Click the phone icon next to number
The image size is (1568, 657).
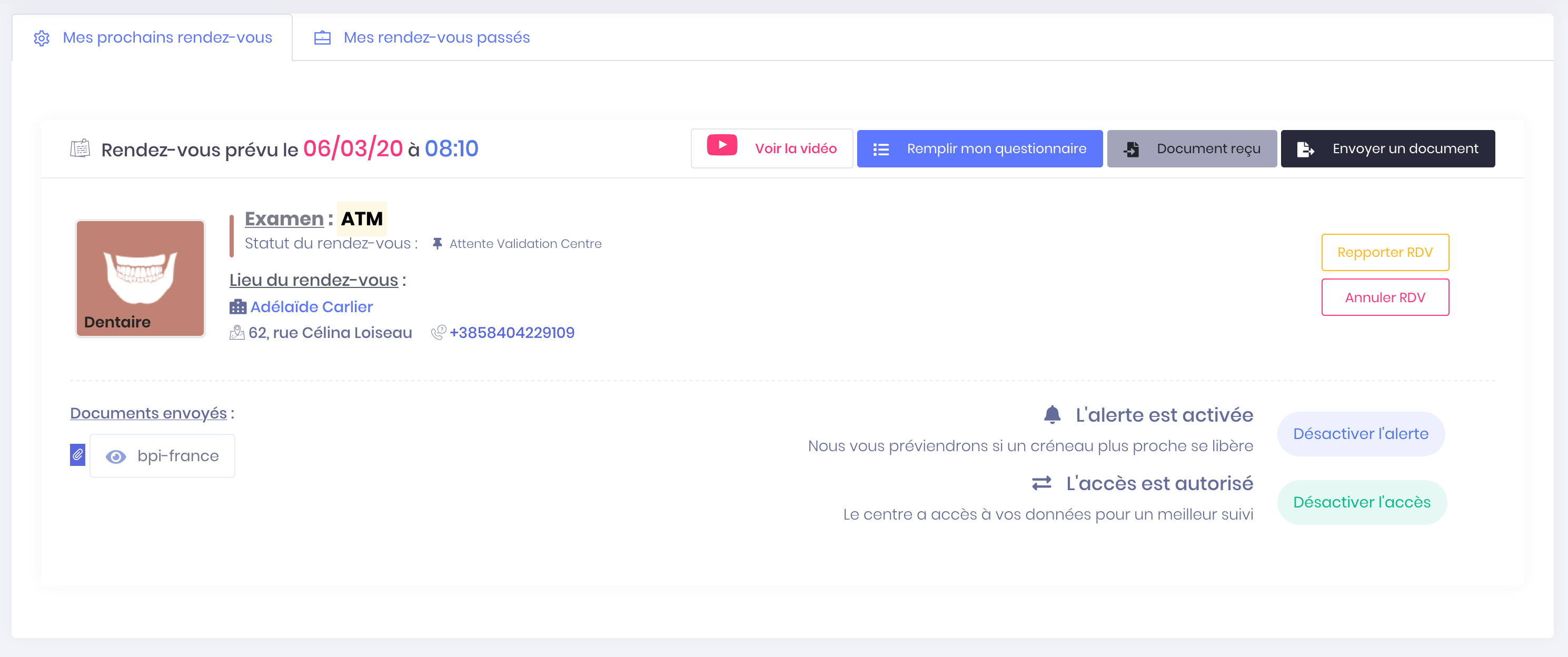point(438,332)
